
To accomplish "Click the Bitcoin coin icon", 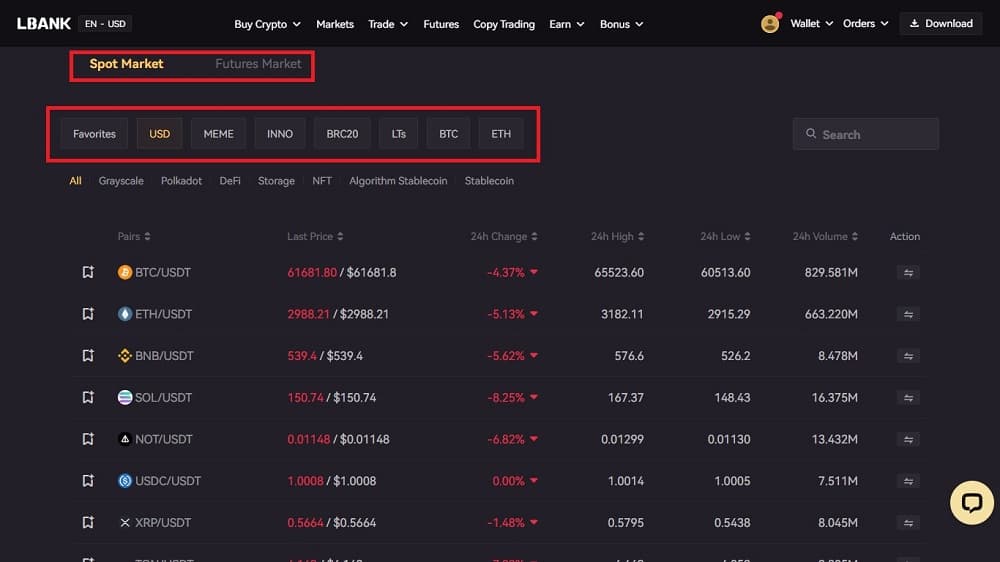I will [x=125, y=272].
